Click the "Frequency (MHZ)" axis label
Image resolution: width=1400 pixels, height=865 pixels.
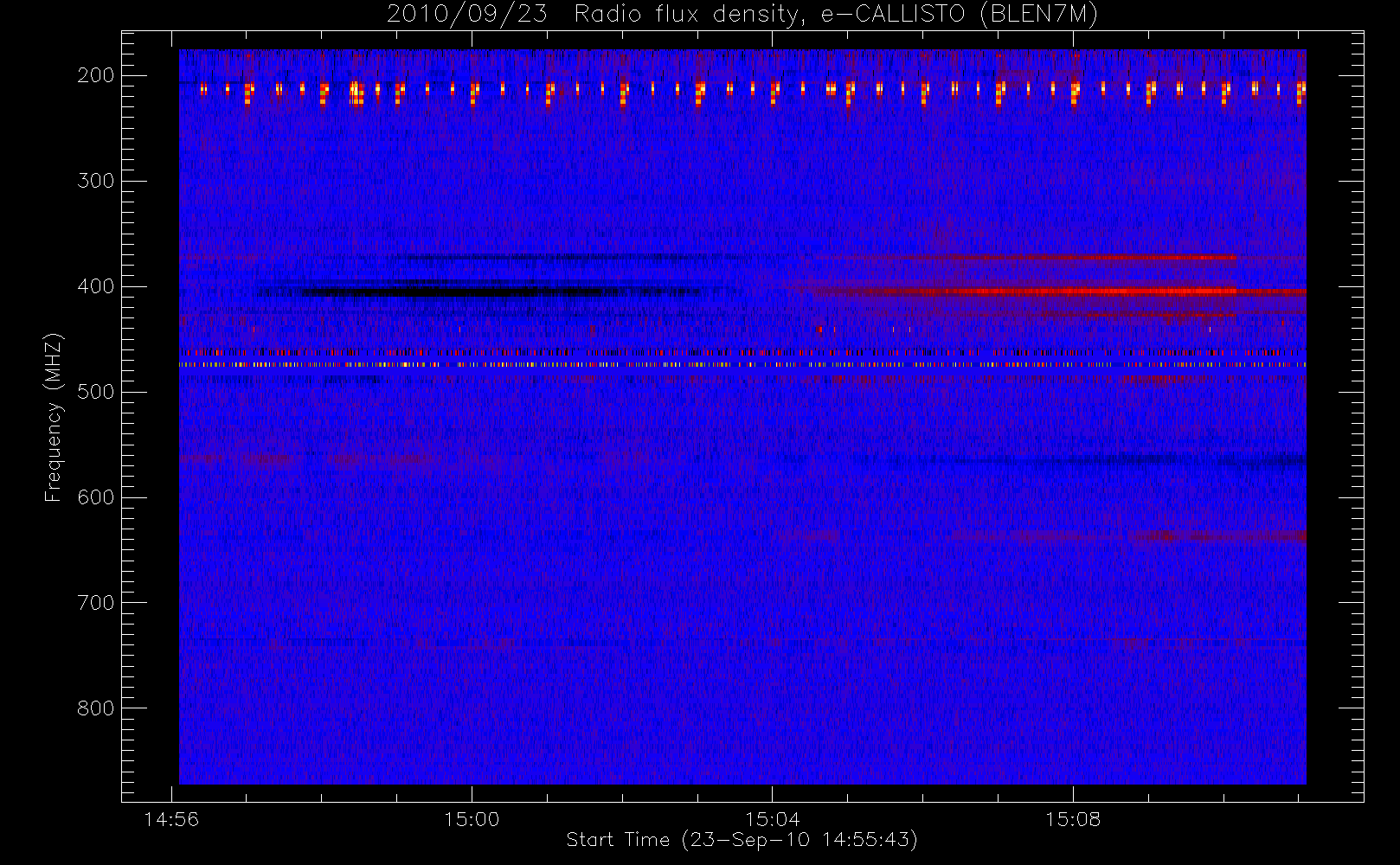pos(54,416)
